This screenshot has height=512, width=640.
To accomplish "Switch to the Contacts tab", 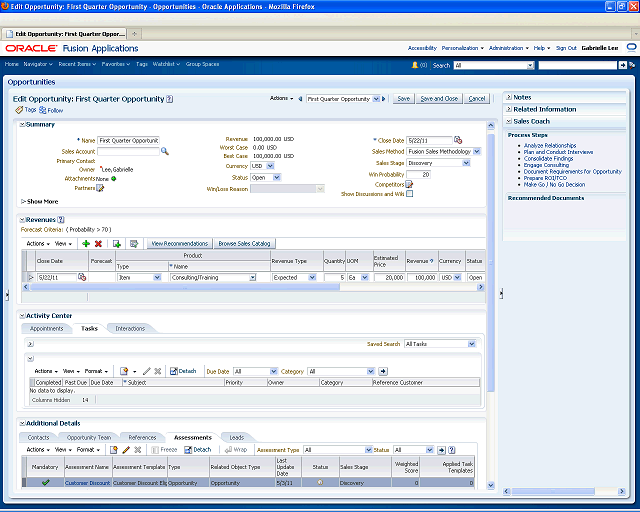I will click(38, 438).
